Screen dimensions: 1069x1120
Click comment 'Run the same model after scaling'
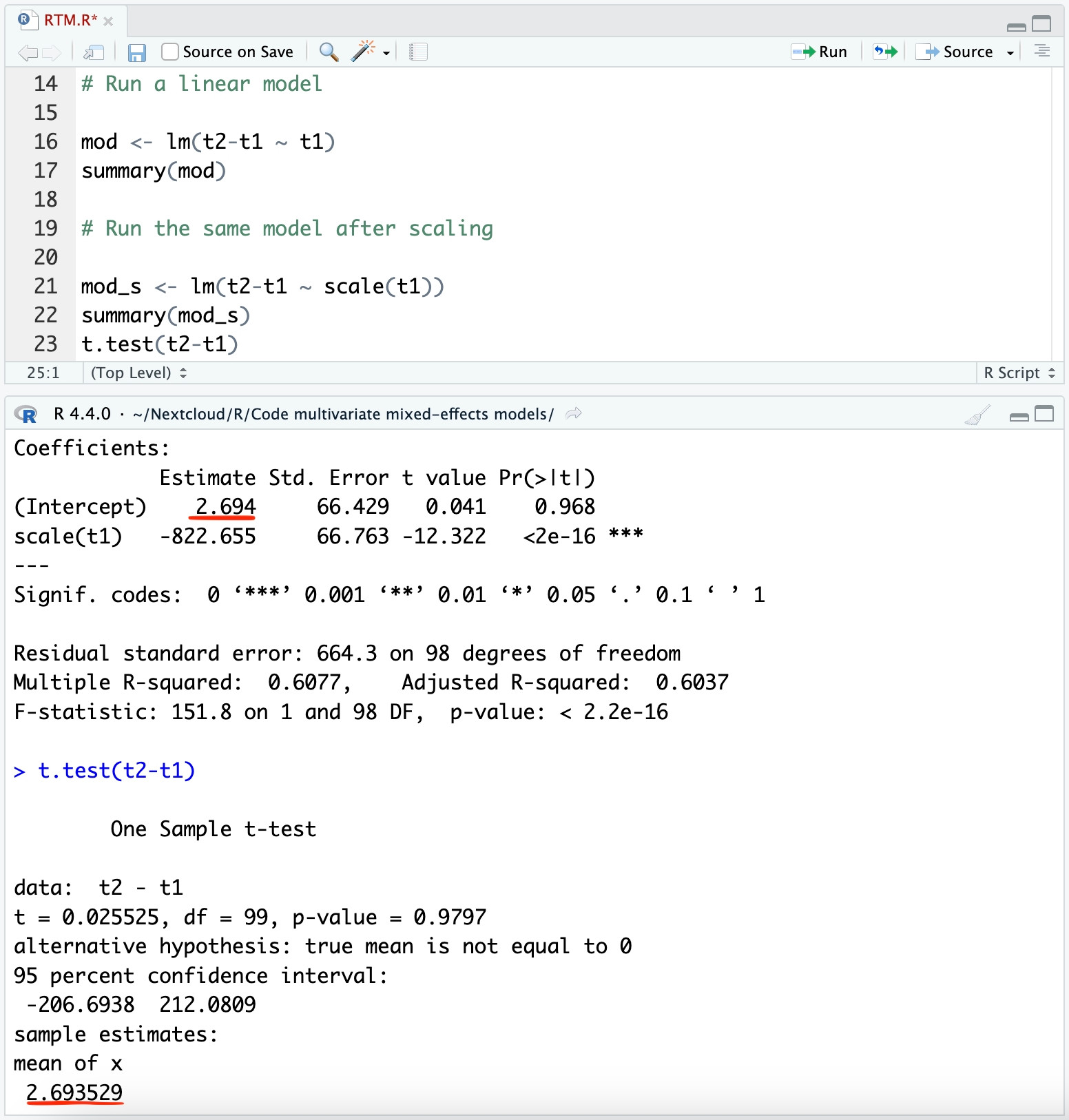(x=299, y=229)
